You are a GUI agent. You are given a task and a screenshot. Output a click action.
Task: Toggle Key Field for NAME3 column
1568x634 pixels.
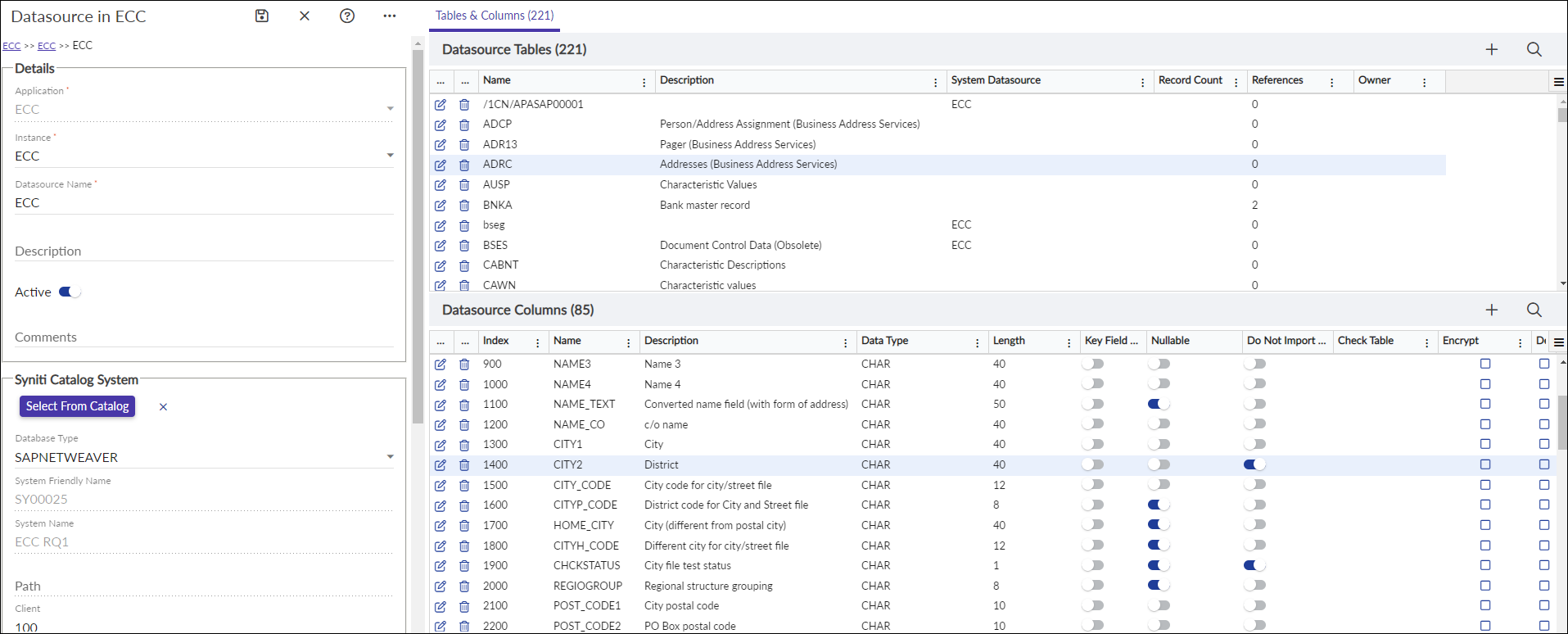click(1092, 364)
